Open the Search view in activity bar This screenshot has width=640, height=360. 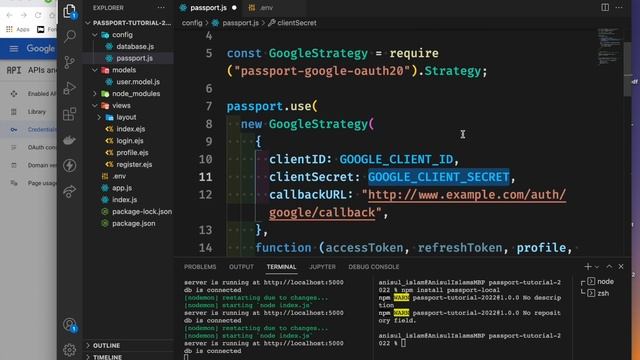[70, 36]
